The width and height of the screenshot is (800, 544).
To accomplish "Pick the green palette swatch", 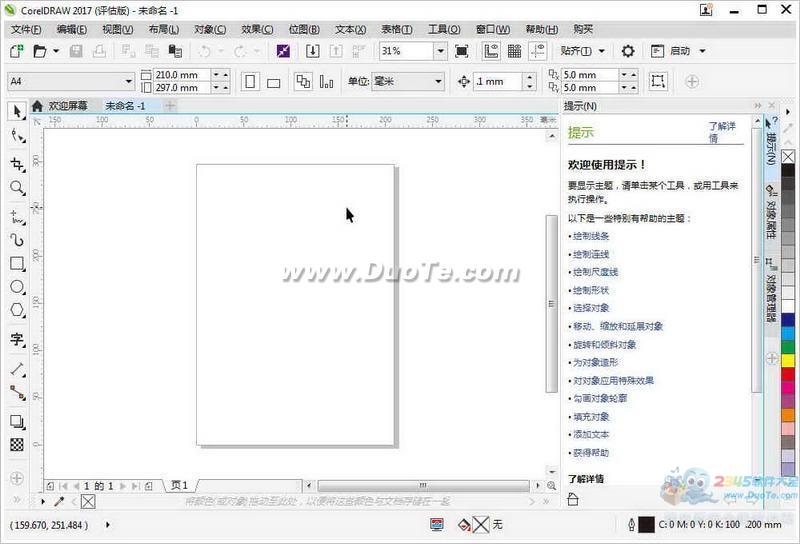I will 788,347.
